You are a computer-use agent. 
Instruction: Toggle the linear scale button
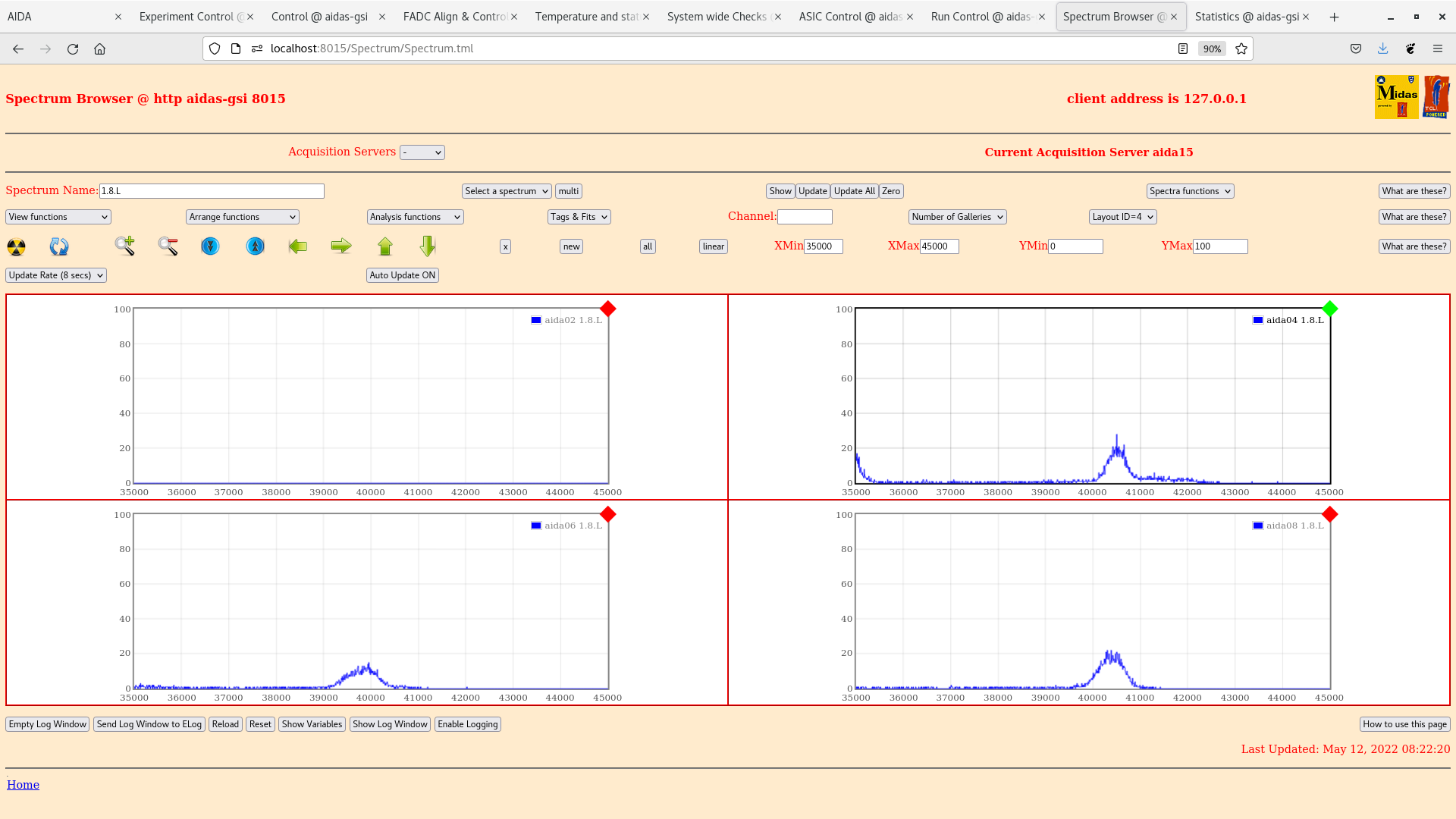713,246
